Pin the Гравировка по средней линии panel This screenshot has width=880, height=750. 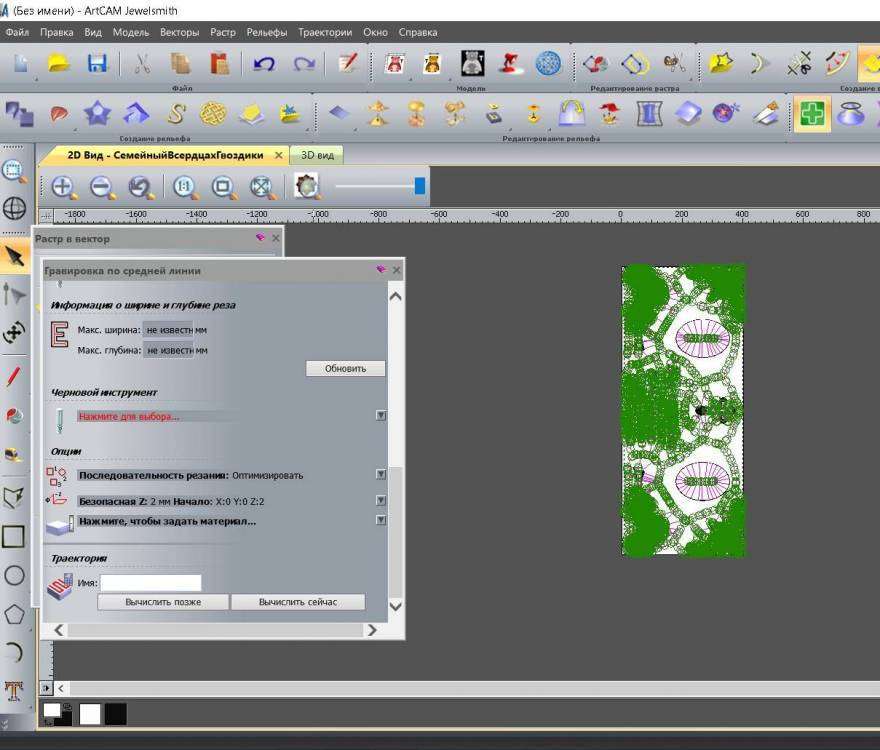[380, 270]
